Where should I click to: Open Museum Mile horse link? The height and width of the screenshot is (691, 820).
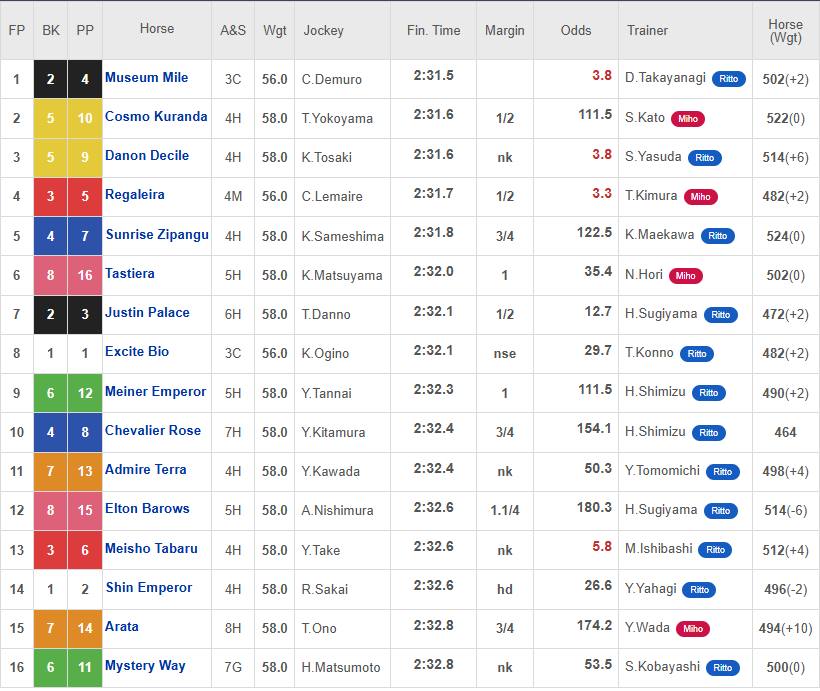(x=146, y=77)
